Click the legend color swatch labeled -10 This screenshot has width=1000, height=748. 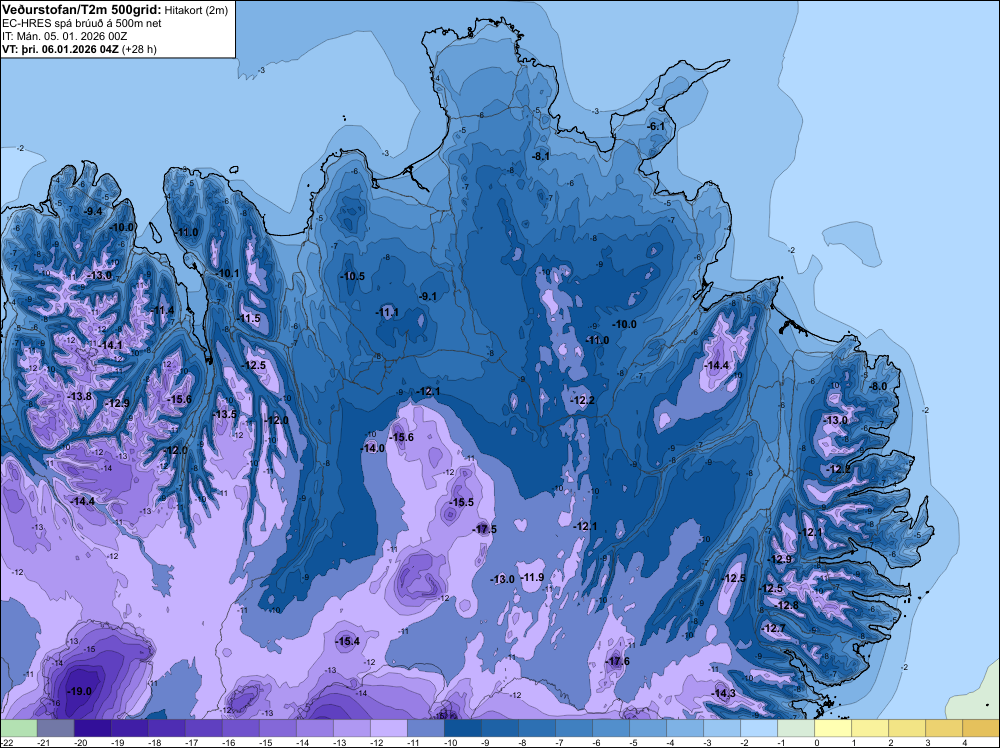coord(462,728)
